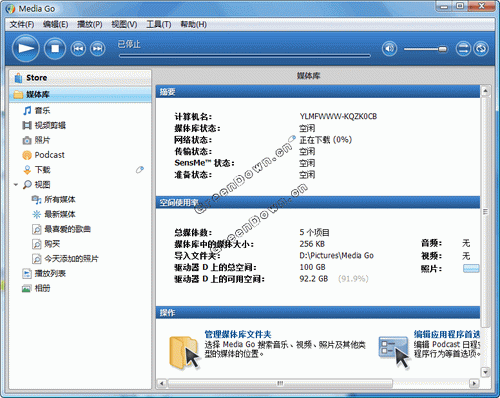Click the 购买 view icon
Image resolution: width=500 pixels, height=398 pixels.
36,244
